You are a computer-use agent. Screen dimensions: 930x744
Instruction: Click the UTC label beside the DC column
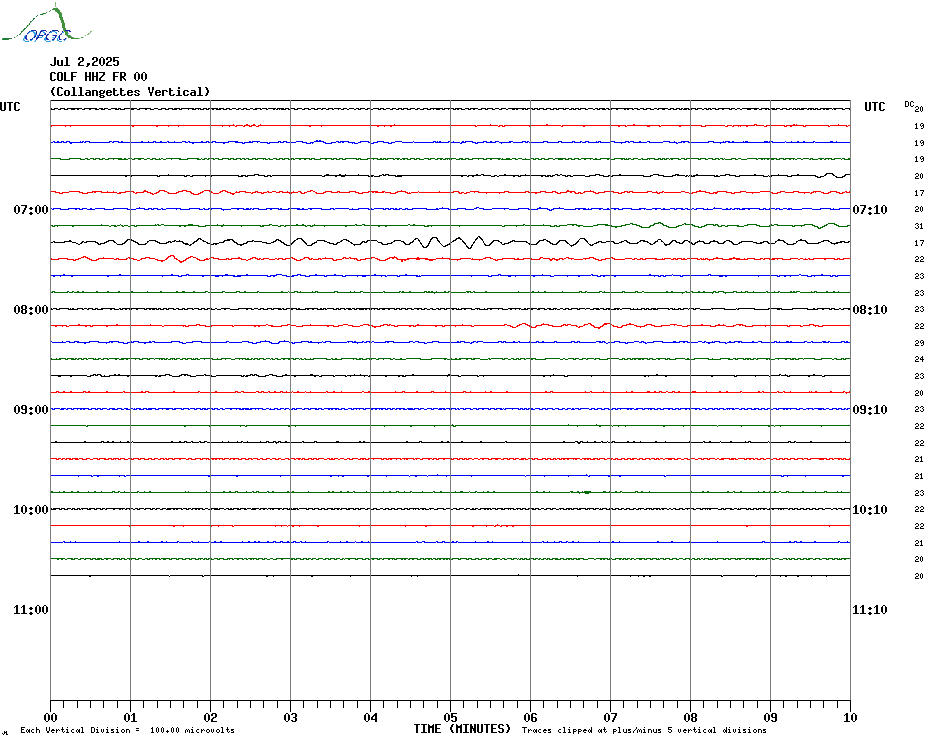click(x=874, y=107)
